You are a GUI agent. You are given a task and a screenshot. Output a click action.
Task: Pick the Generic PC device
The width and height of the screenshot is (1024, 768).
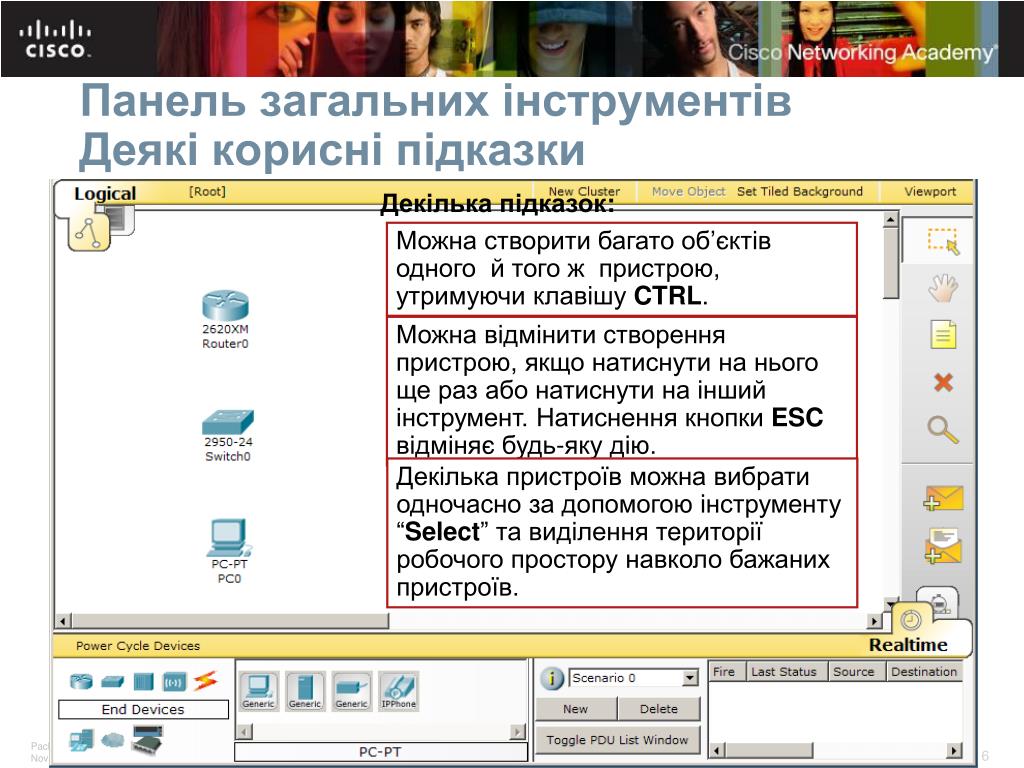click(259, 691)
